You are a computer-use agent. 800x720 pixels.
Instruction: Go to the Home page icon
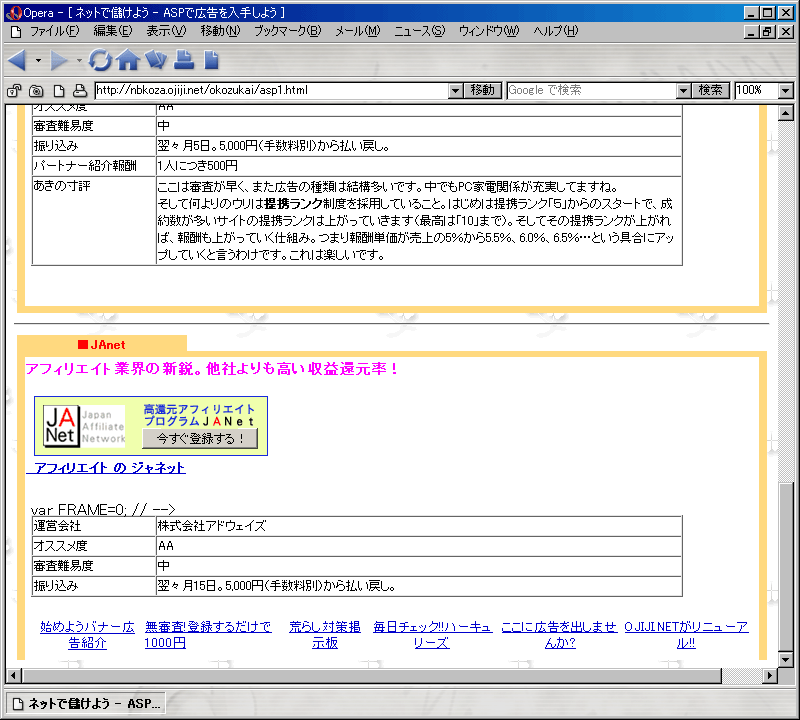point(128,60)
